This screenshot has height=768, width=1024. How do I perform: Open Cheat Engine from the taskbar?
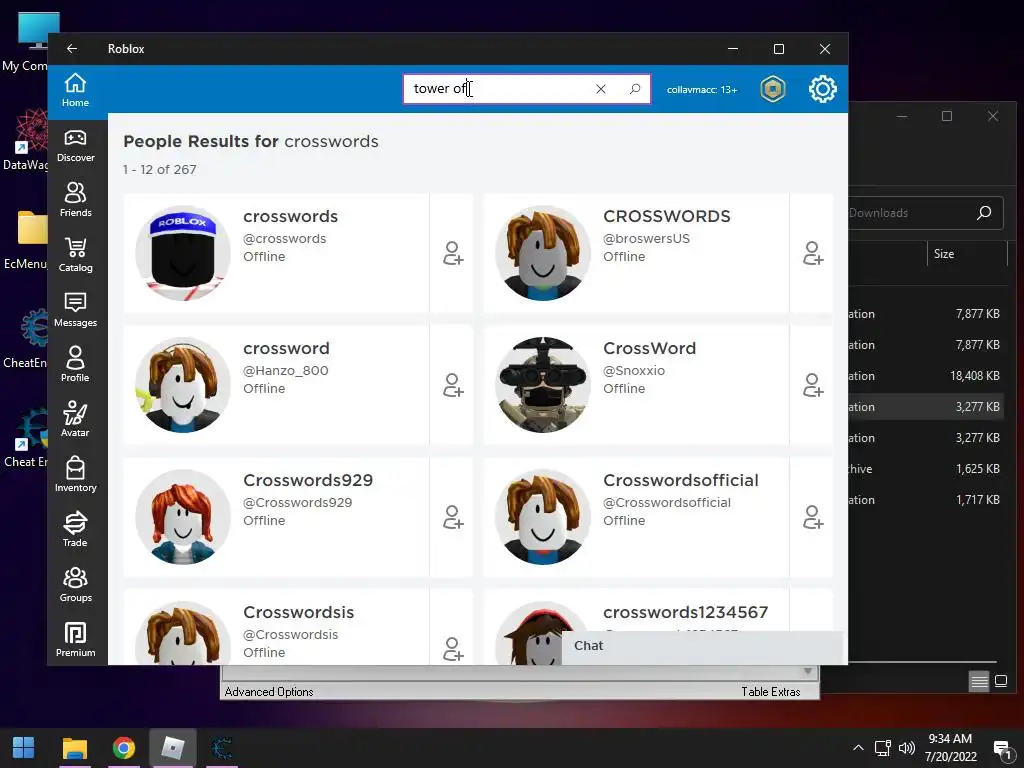coord(222,748)
